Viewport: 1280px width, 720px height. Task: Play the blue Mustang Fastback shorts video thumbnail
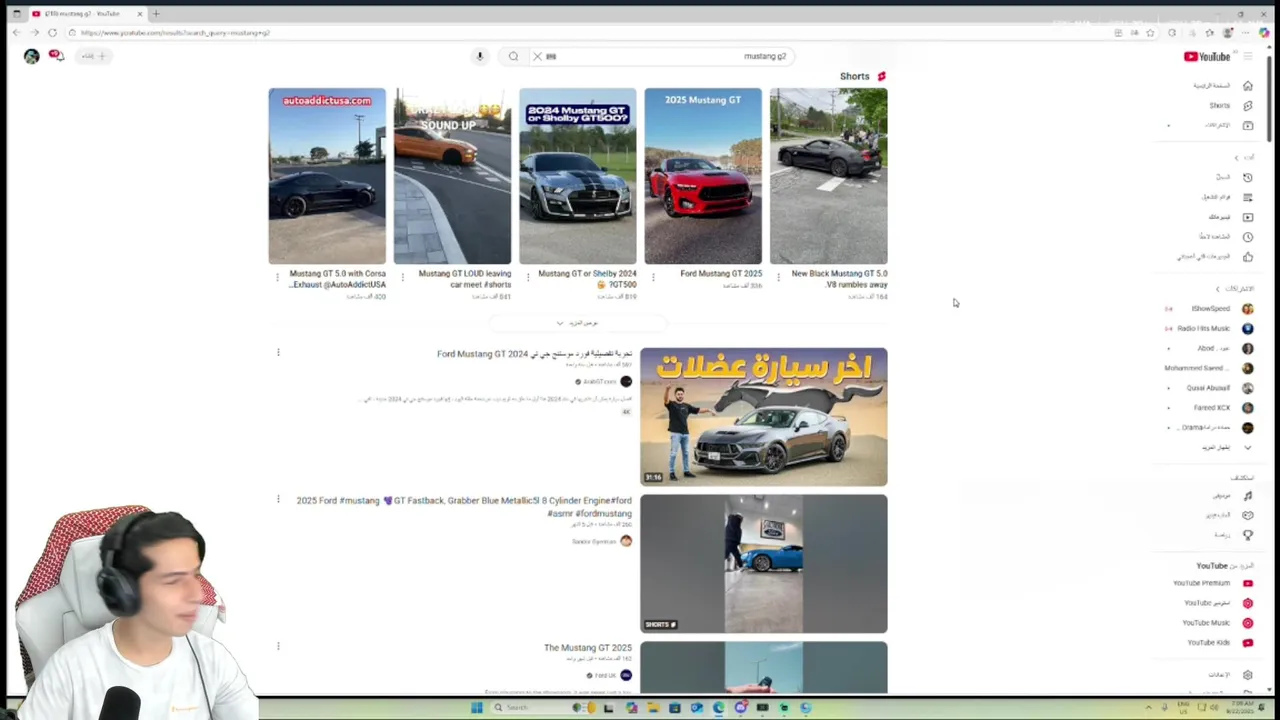coord(764,564)
